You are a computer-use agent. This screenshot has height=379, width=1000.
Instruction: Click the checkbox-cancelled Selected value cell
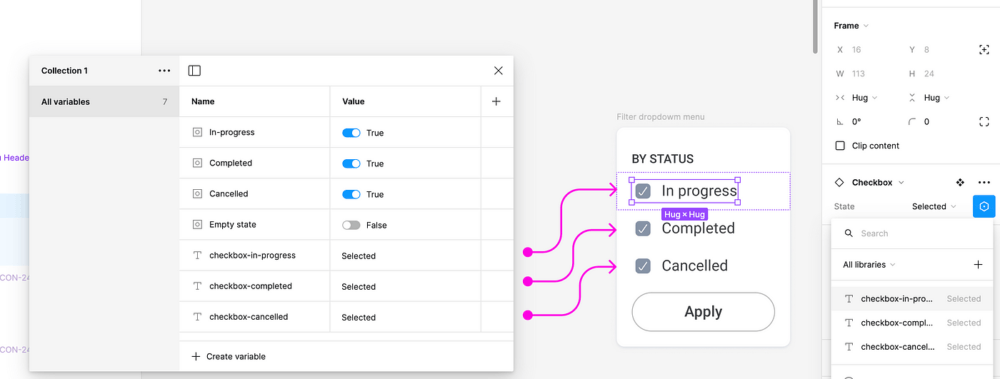click(x=405, y=317)
